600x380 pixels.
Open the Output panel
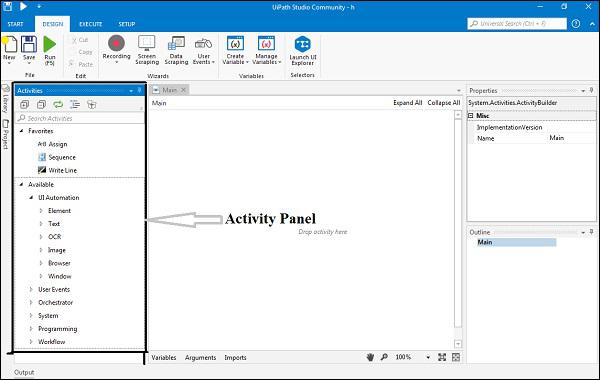click(x=24, y=372)
